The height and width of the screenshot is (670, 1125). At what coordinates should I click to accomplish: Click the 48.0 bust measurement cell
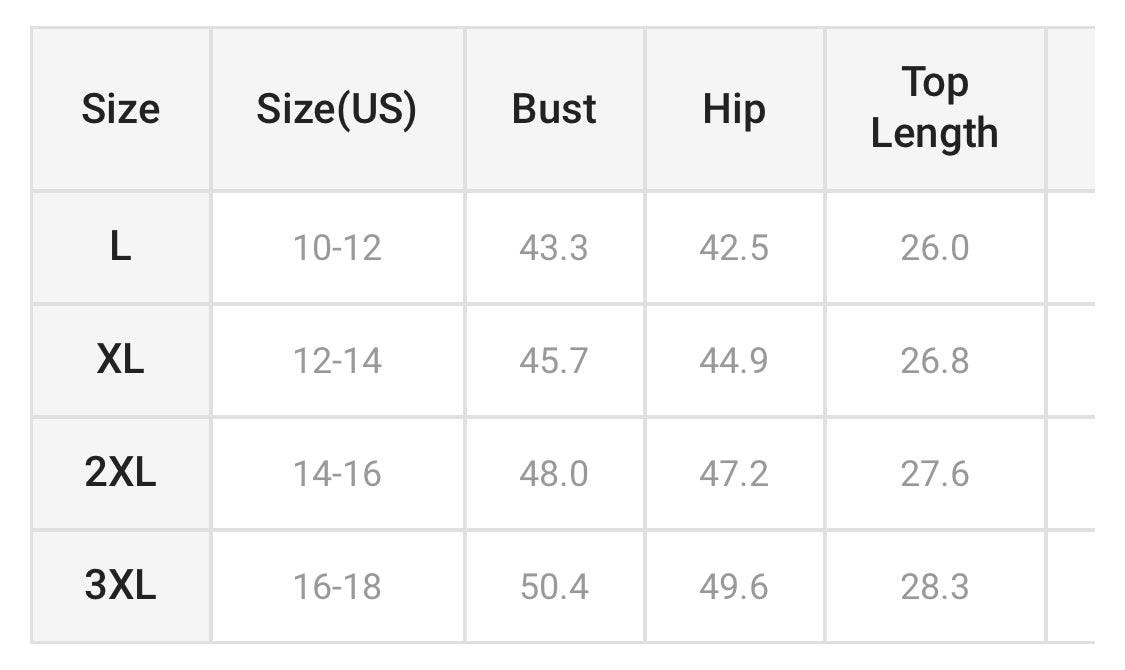pos(554,473)
